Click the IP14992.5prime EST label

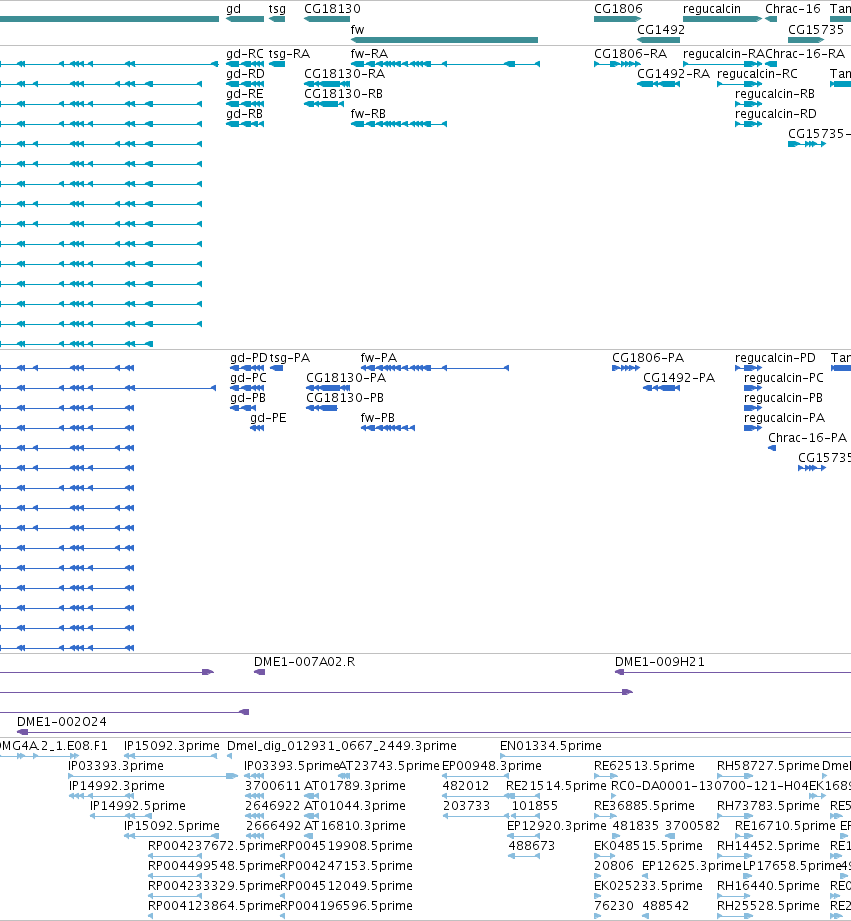(138, 806)
